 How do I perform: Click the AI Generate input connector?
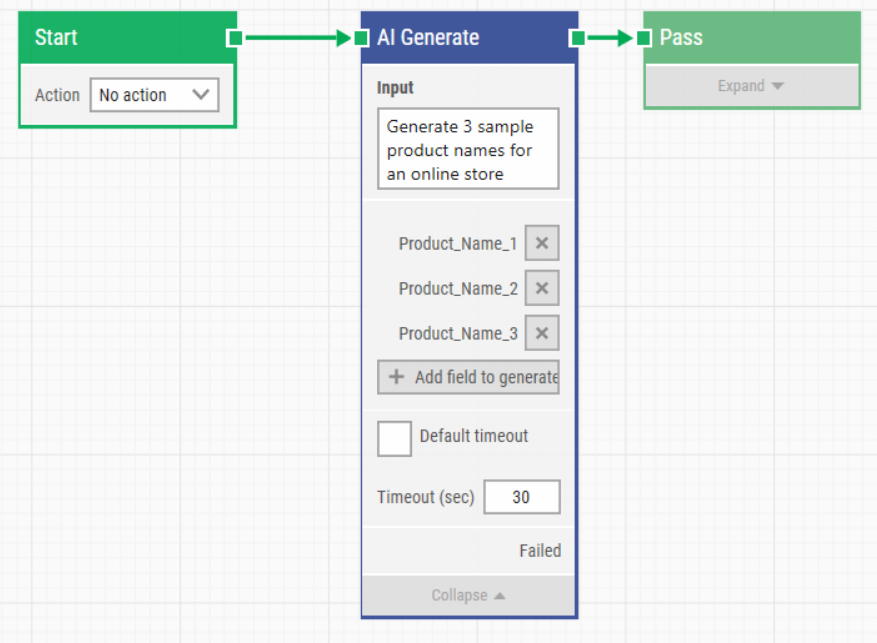361,38
